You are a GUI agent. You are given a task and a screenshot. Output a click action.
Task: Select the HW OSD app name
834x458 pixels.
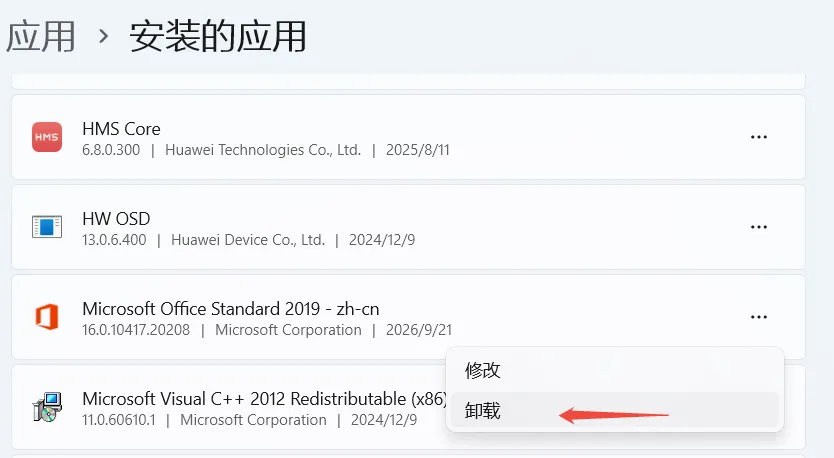[116, 219]
